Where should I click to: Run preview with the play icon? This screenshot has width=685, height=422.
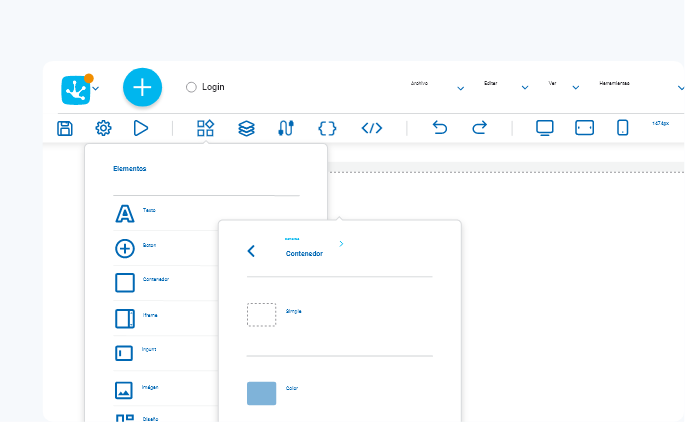[141, 128]
